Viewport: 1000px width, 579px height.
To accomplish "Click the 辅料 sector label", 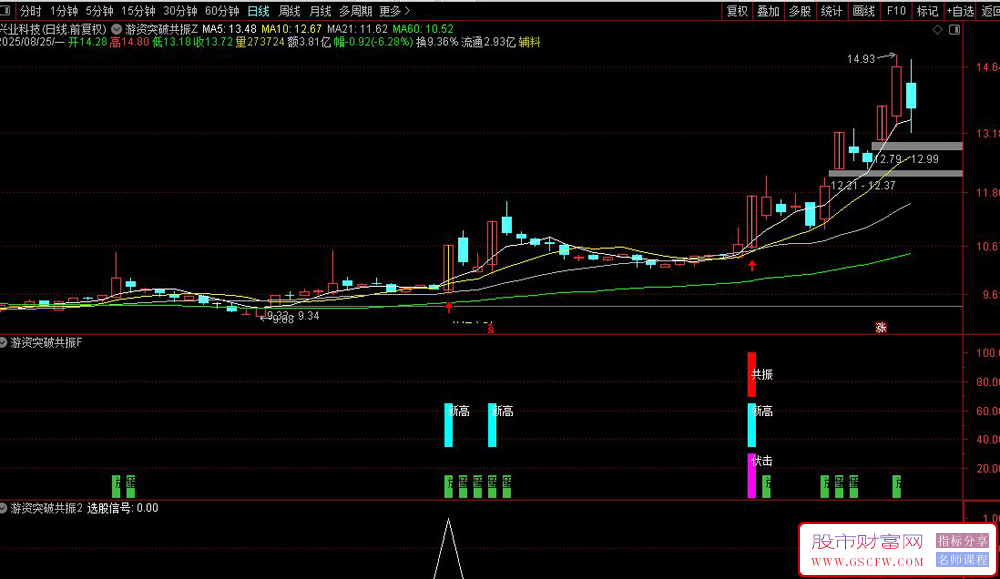I will pyautogui.click(x=529, y=42).
